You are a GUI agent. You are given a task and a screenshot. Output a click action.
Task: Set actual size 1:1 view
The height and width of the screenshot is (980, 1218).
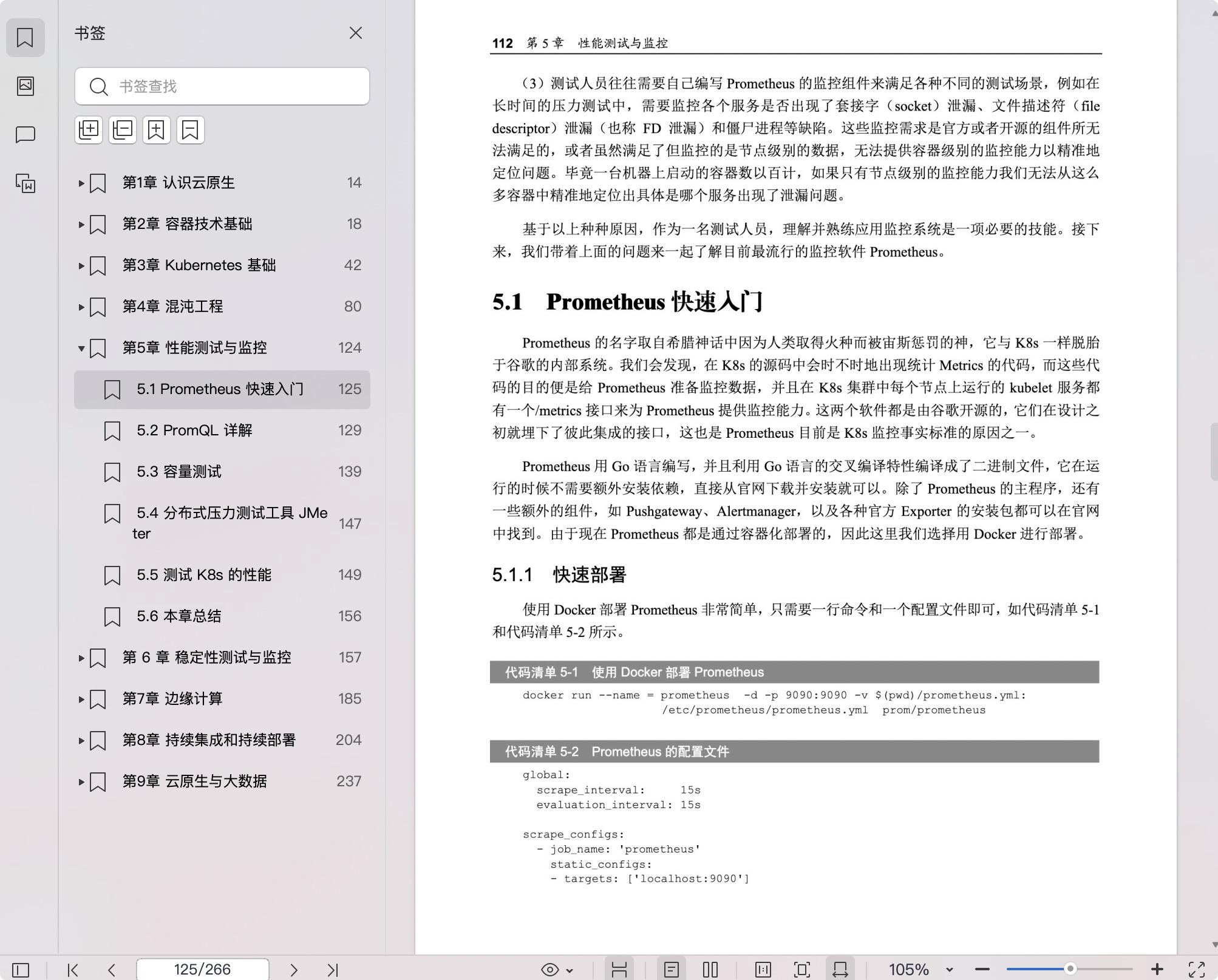click(x=763, y=970)
